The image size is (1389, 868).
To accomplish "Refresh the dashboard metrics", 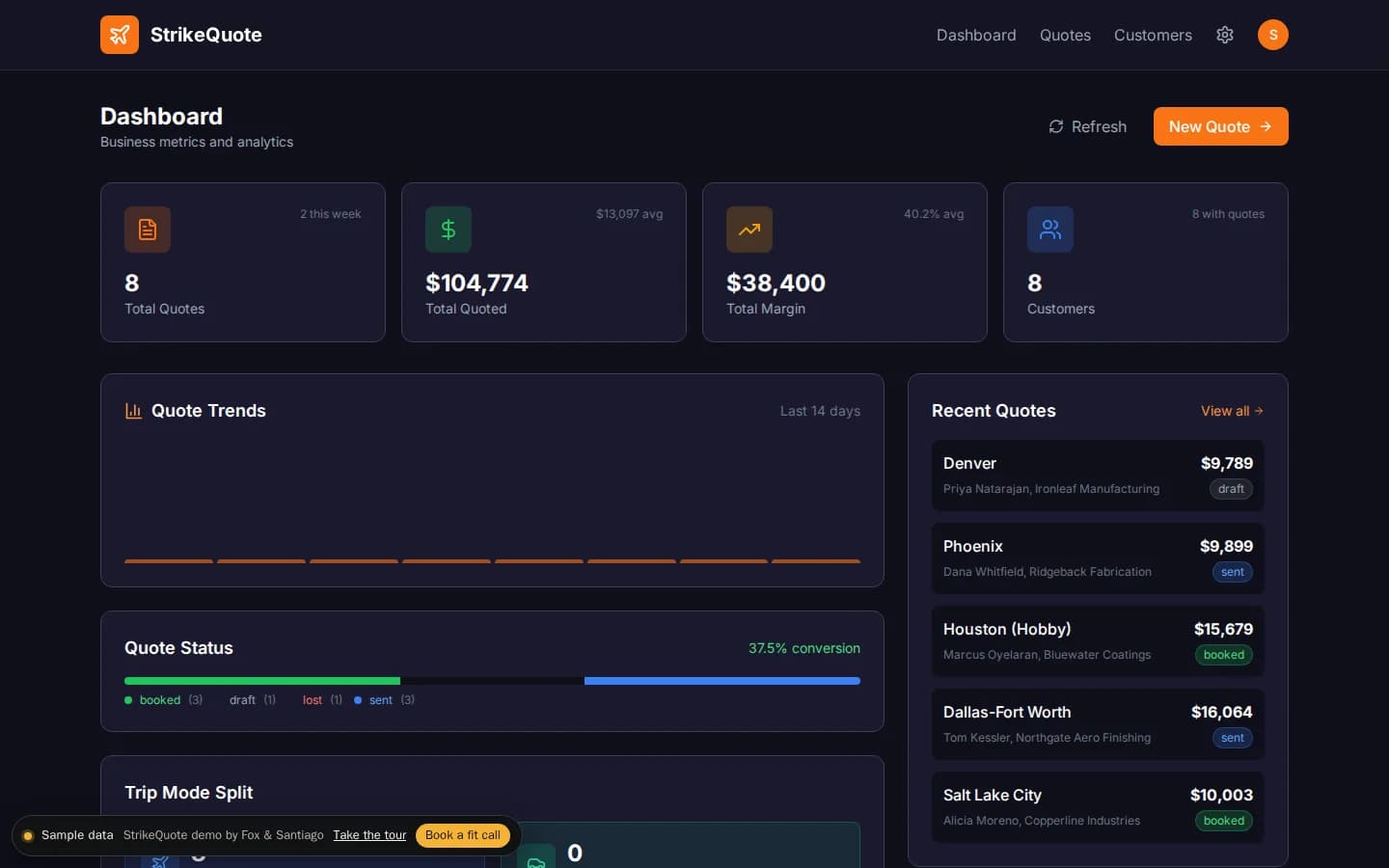I will (x=1087, y=126).
